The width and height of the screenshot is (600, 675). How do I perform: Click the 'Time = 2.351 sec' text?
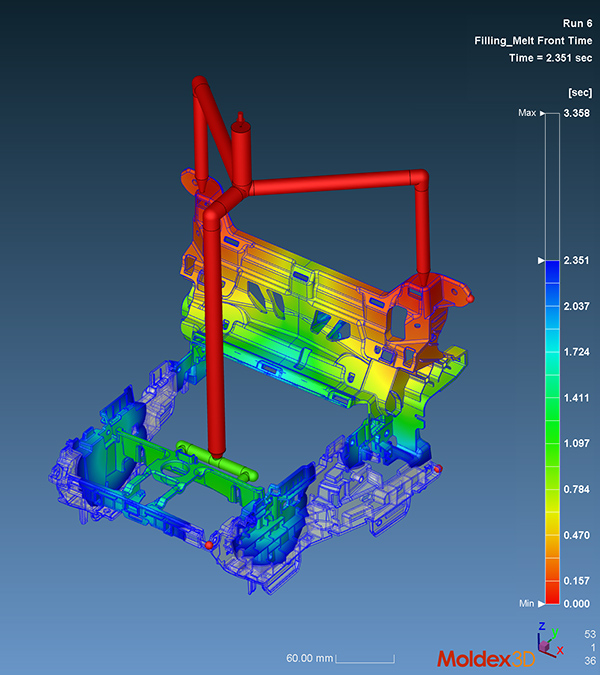click(551, 58)
